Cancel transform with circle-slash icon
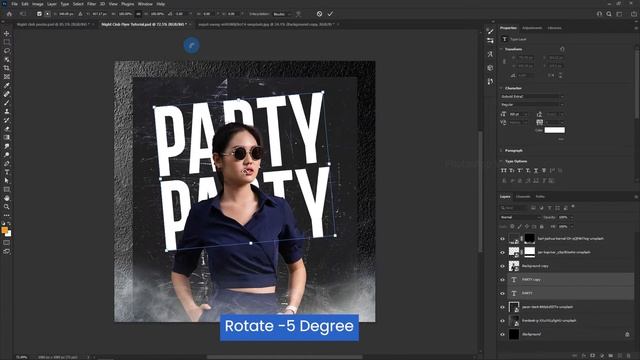 [x=319, y=14]
